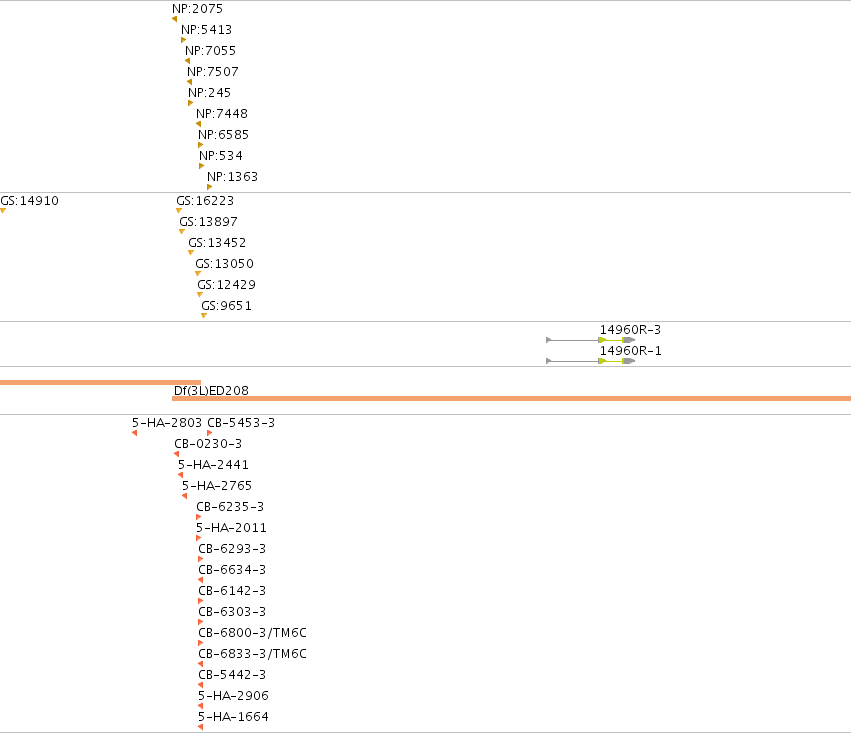Click the down triangle under GS:14910
The image size is (851, 733).
(x=3, y=211)
